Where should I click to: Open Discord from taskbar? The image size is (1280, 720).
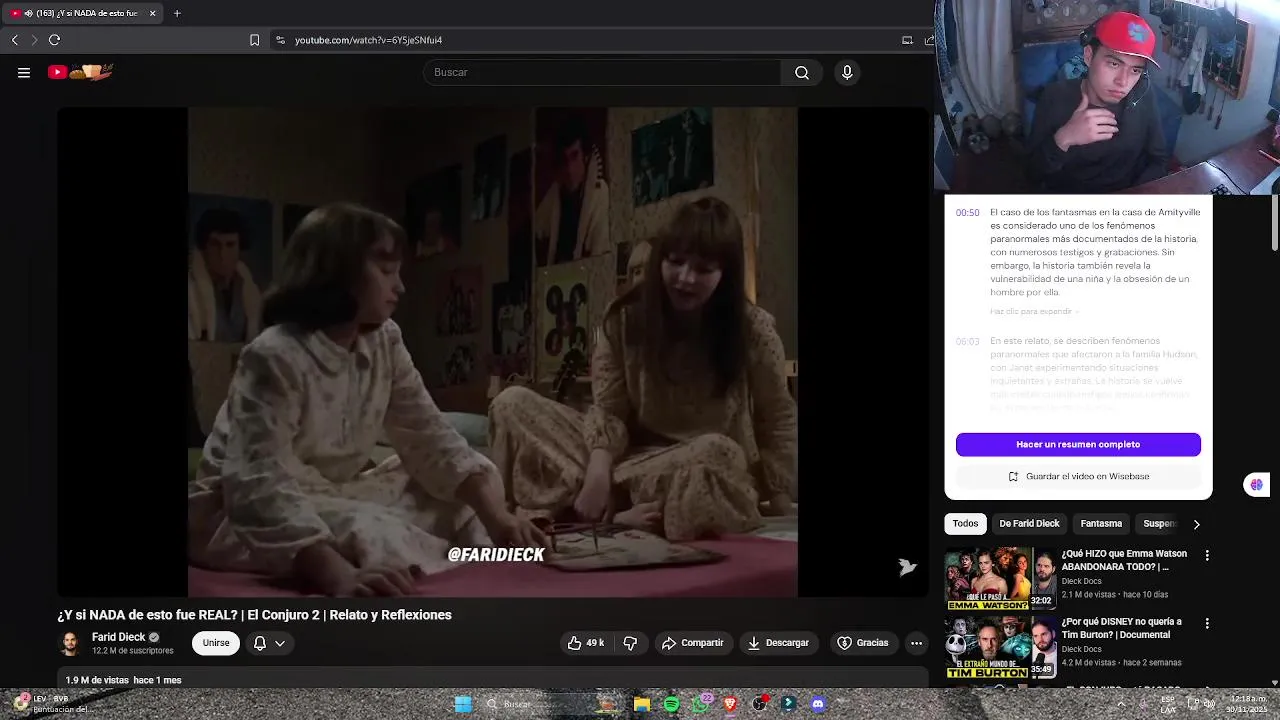coord(818,704)
